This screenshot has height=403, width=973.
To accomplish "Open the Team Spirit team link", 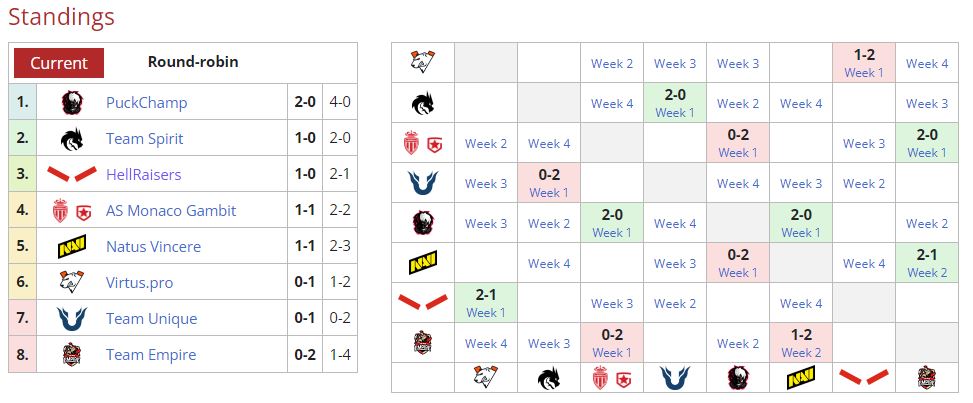I will [x=144, y=138].
